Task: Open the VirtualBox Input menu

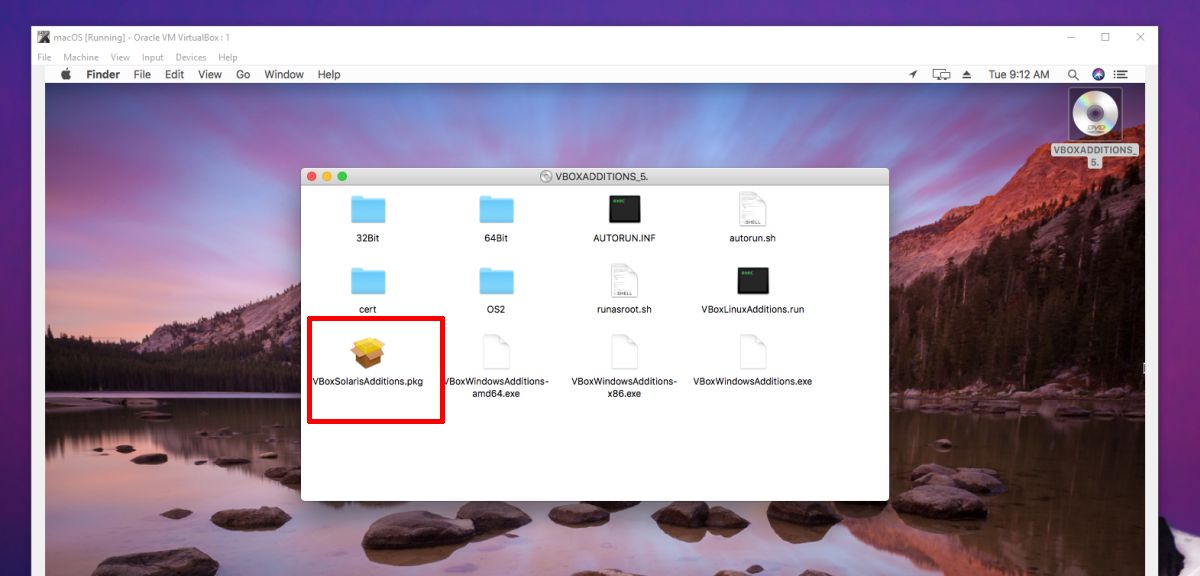Action: pyautogui.click(x=153, y=57)
